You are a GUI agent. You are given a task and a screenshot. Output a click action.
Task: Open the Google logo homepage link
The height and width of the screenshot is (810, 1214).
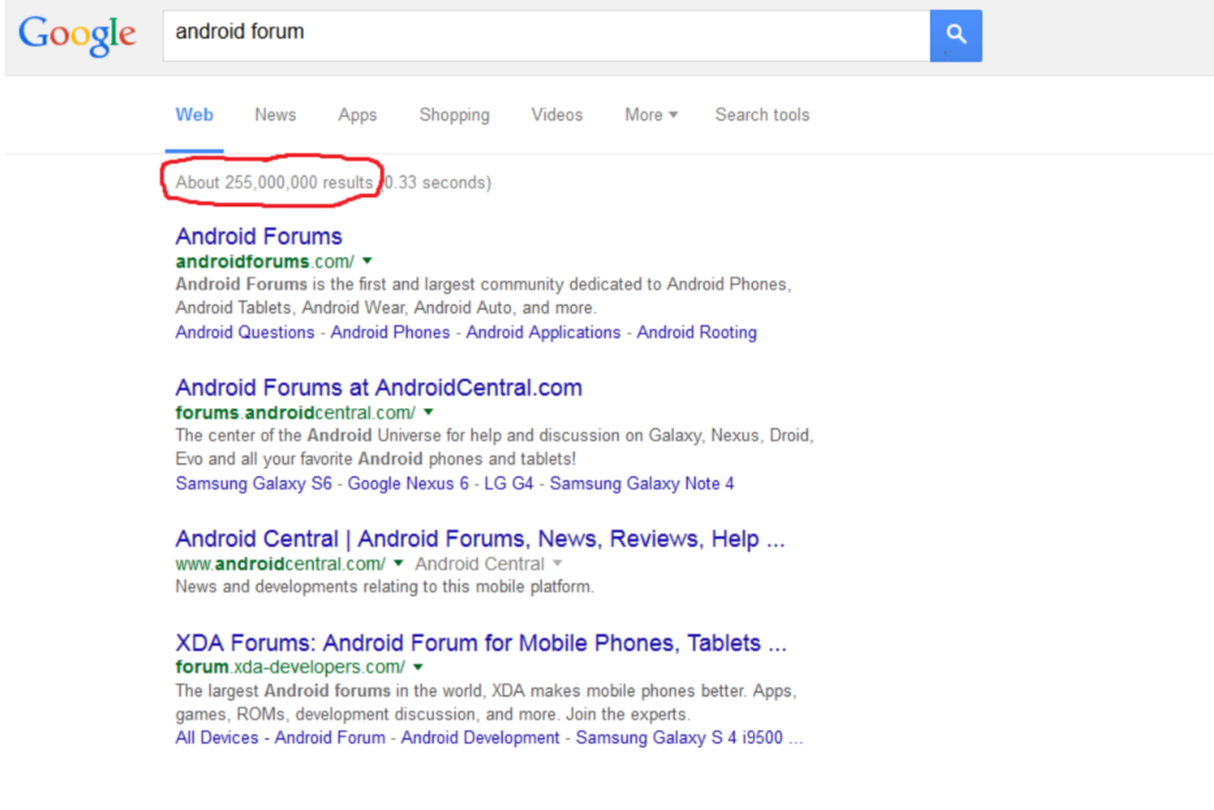tap(77, 35)
